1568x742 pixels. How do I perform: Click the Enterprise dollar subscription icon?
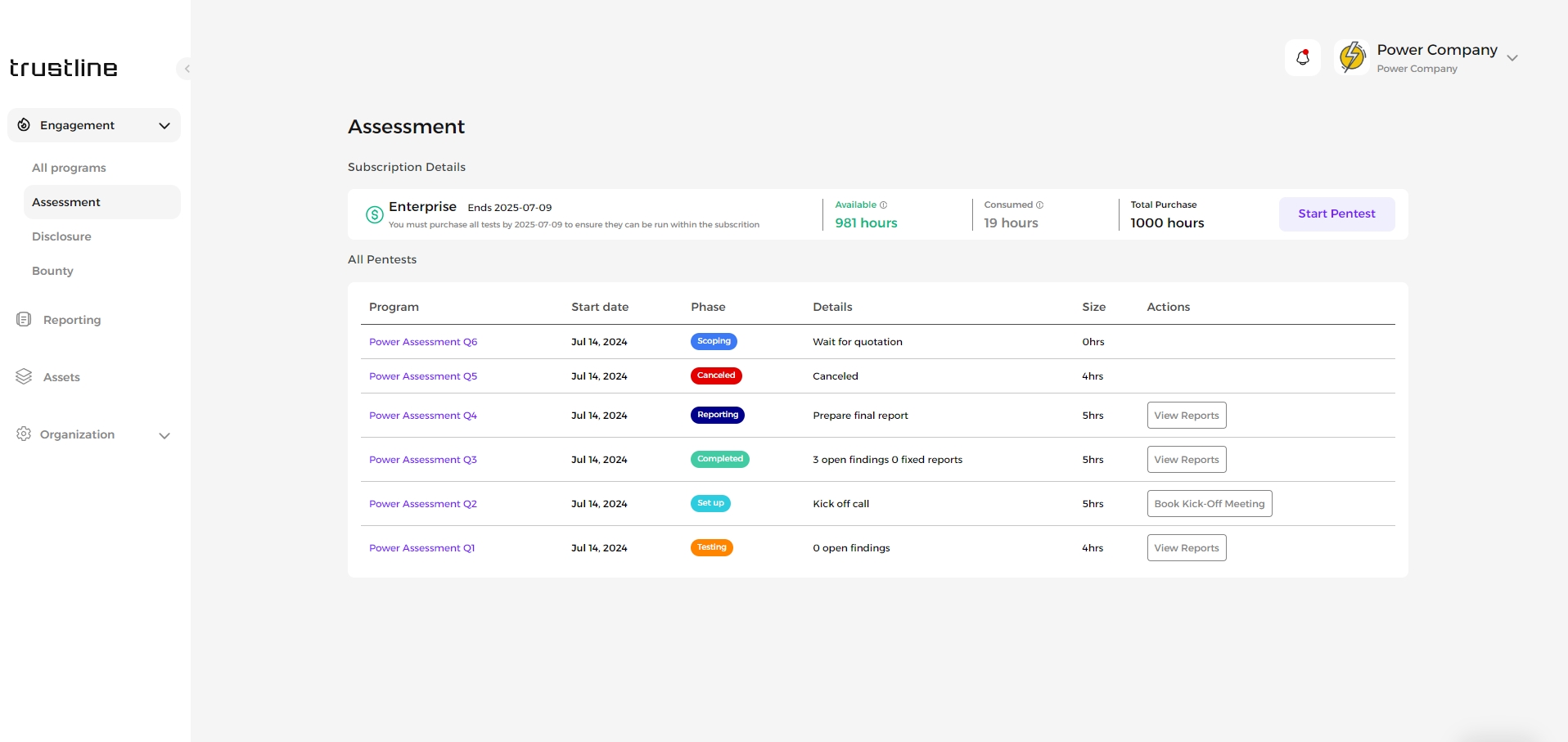click(x=374, y=214)
